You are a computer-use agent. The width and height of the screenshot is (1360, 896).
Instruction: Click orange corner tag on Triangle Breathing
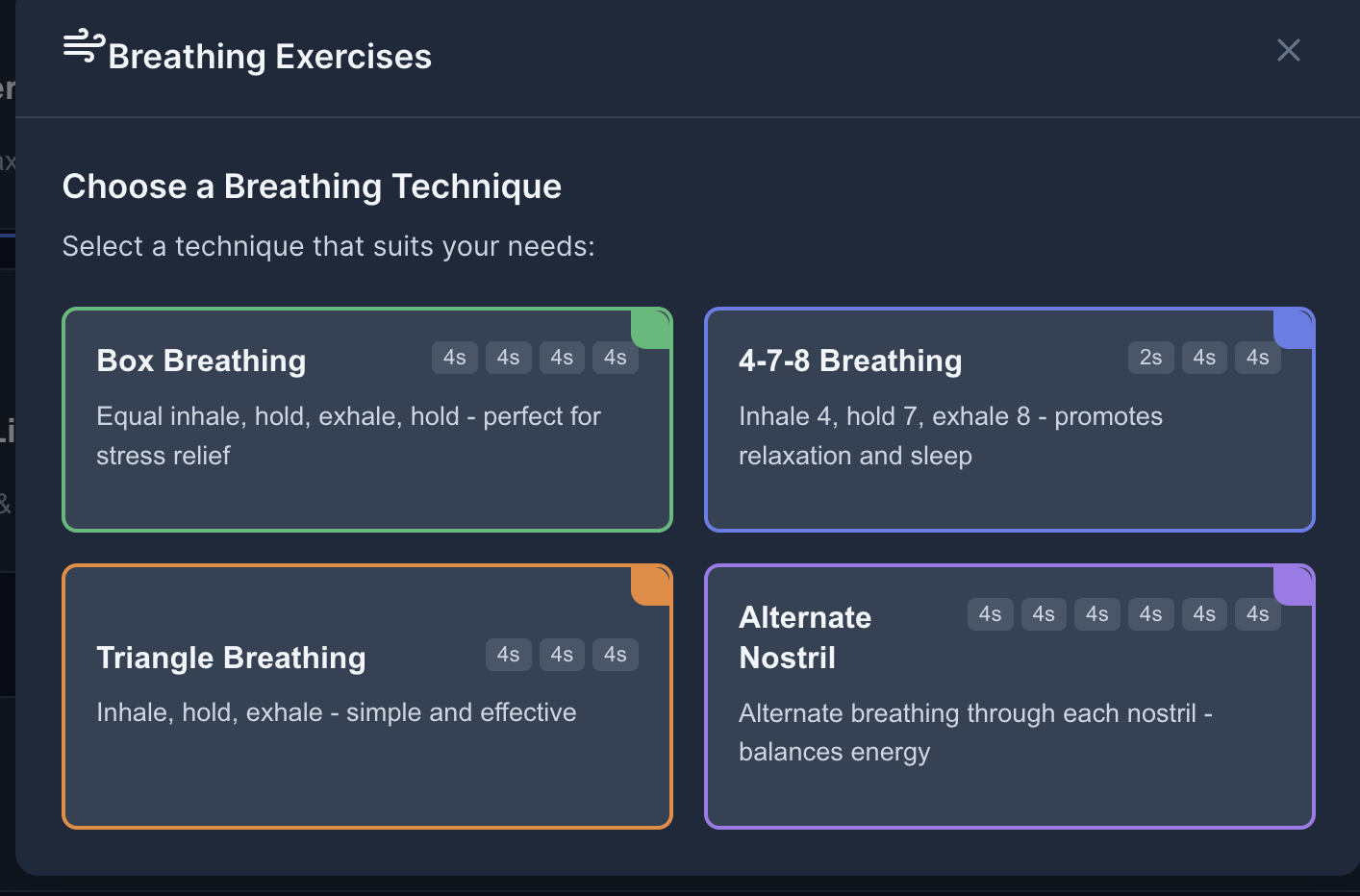click(652, 585)
